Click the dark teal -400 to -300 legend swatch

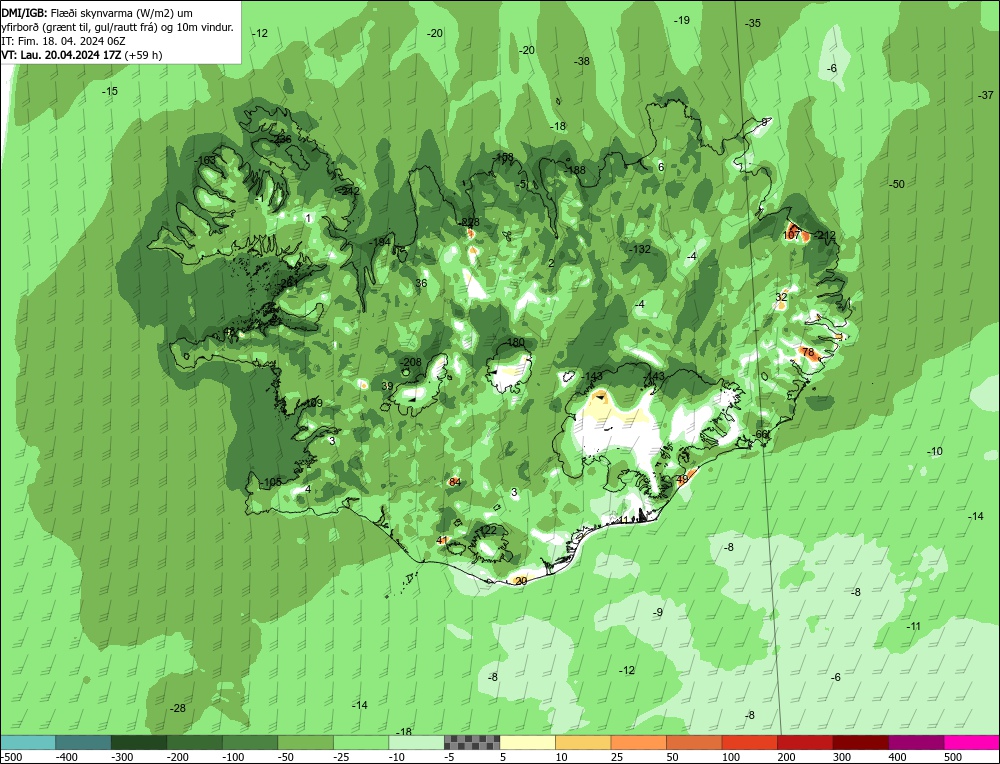click(x=83, y=742)
